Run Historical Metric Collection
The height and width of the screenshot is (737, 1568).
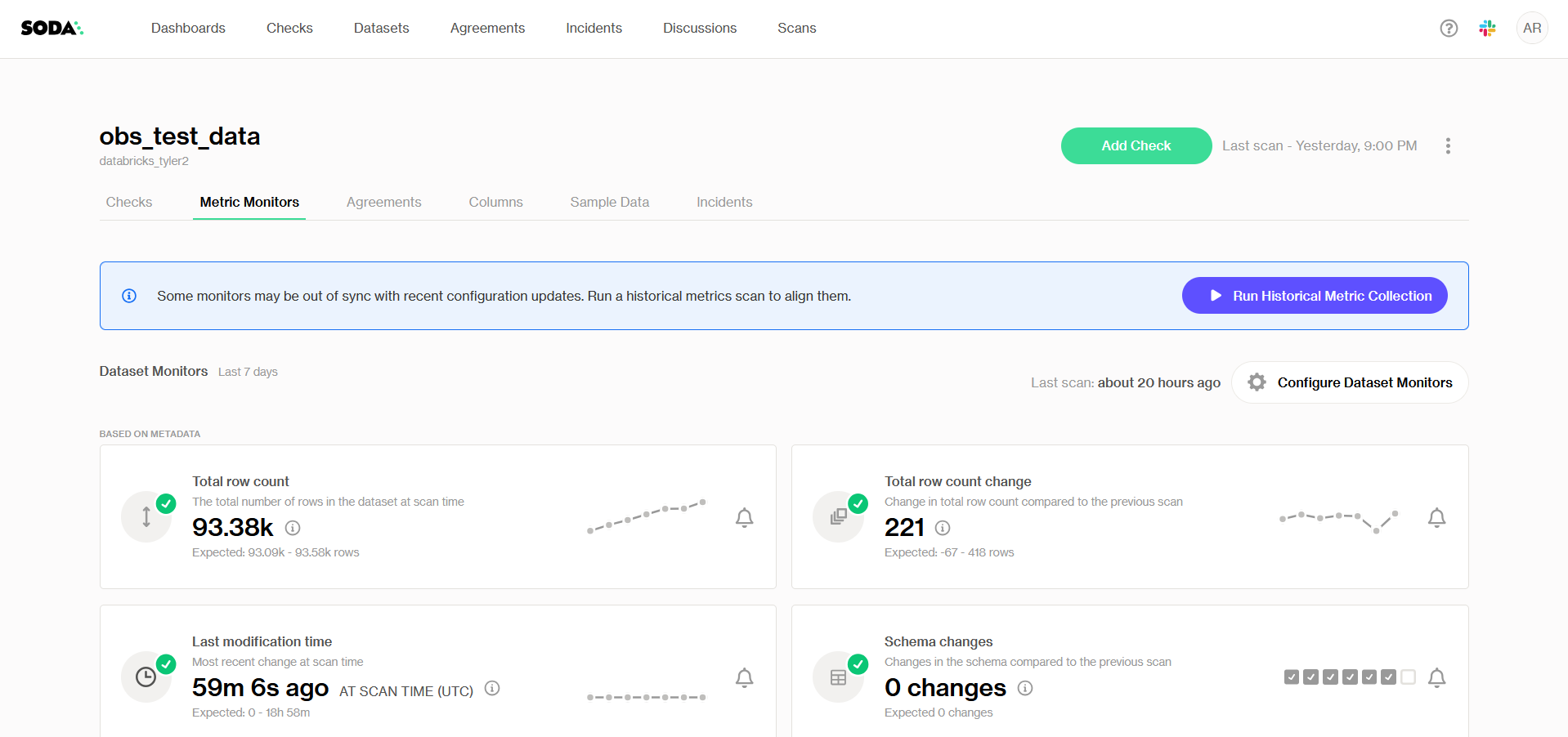1315,296
